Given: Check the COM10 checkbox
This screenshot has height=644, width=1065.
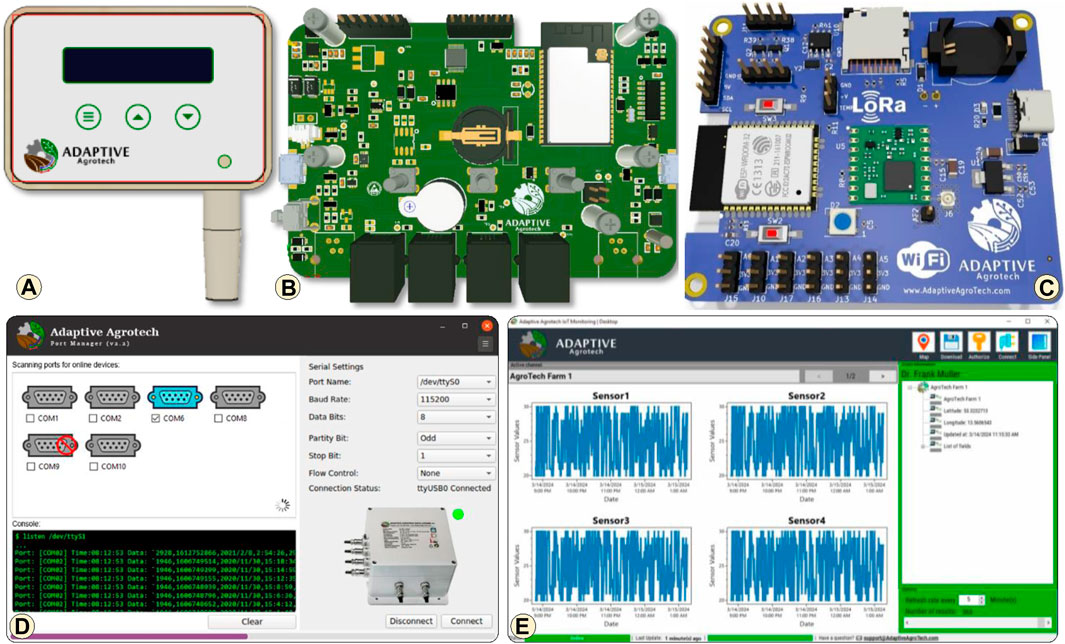Looking at the screenshot, I should (x=94, y=467).
